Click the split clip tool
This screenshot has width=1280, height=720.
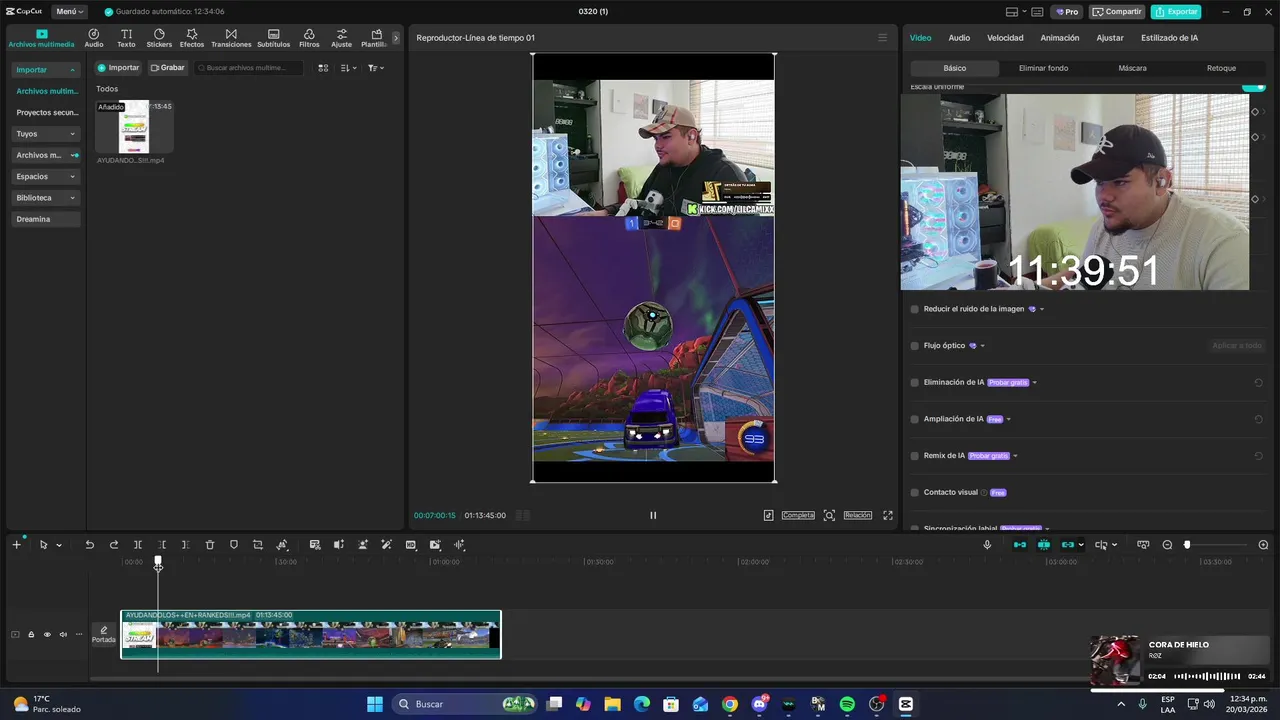pyautogui.click(x=138, y=545)
